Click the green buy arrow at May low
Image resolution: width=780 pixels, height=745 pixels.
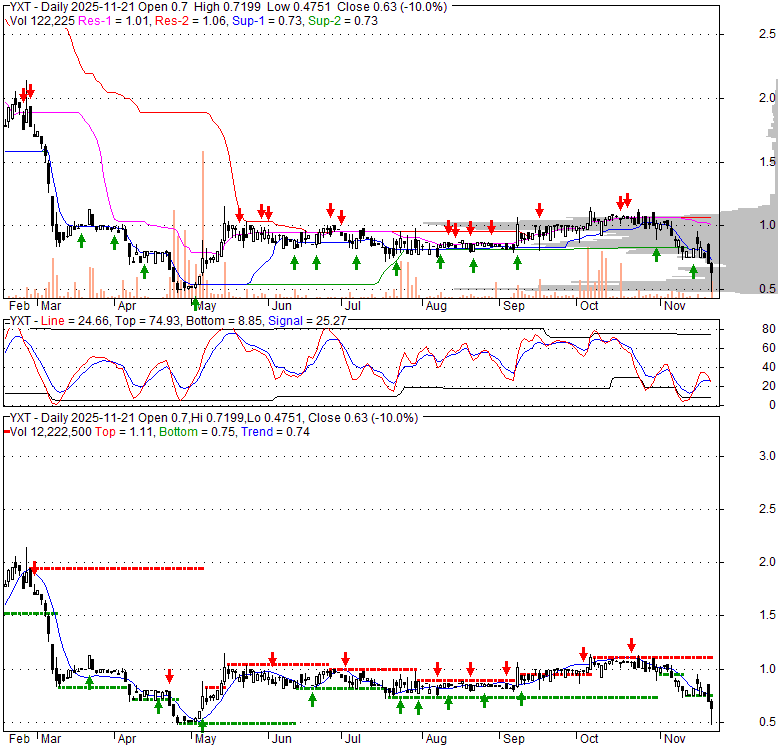click(x=195, y=276)
